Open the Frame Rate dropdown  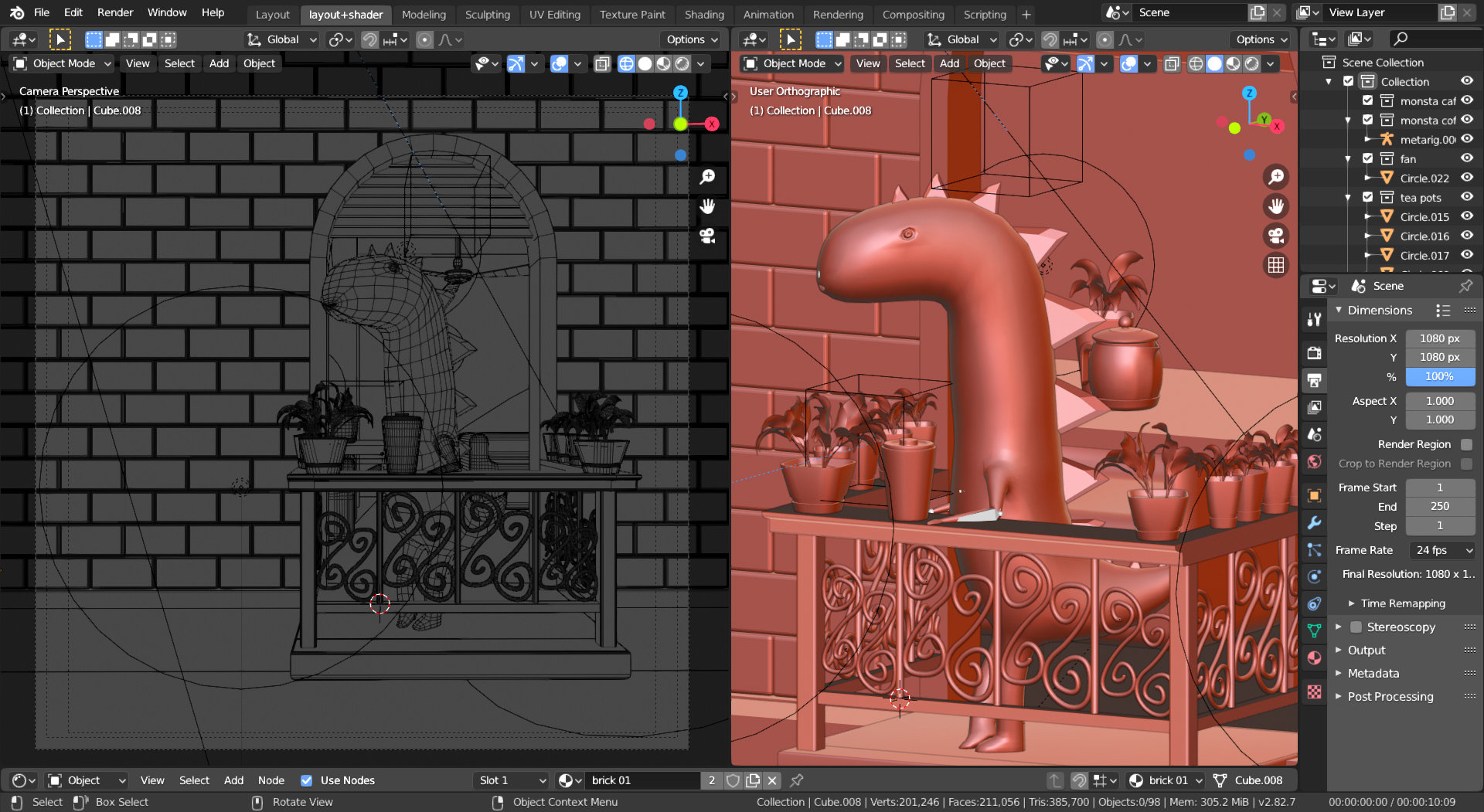pyautogui.click(x=1442, y=550)
